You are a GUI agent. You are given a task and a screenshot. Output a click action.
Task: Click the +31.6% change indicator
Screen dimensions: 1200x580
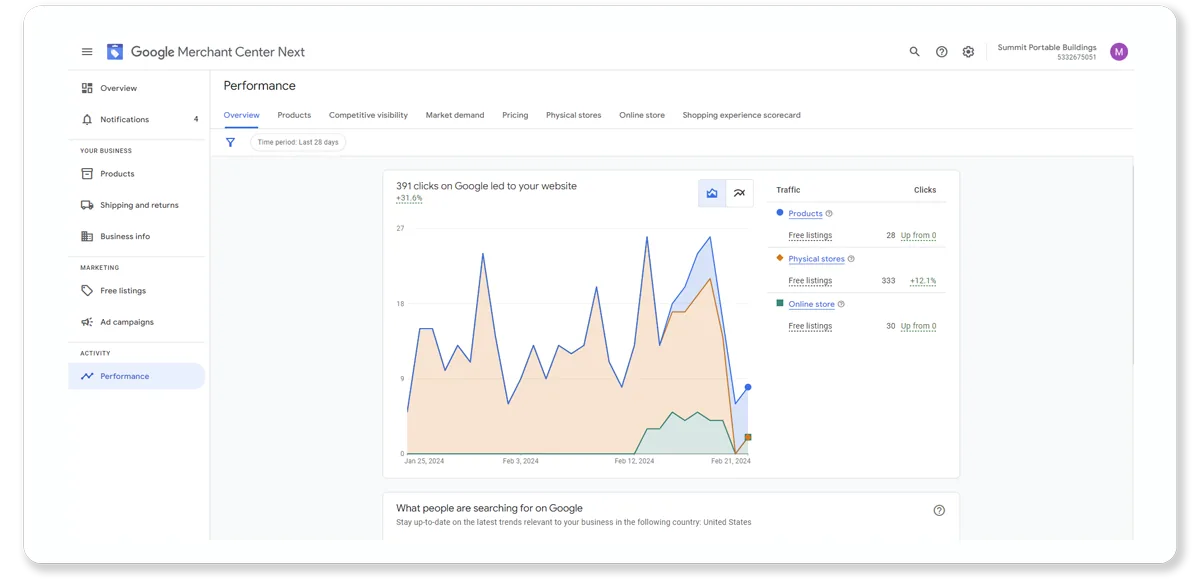coord(409,198)
